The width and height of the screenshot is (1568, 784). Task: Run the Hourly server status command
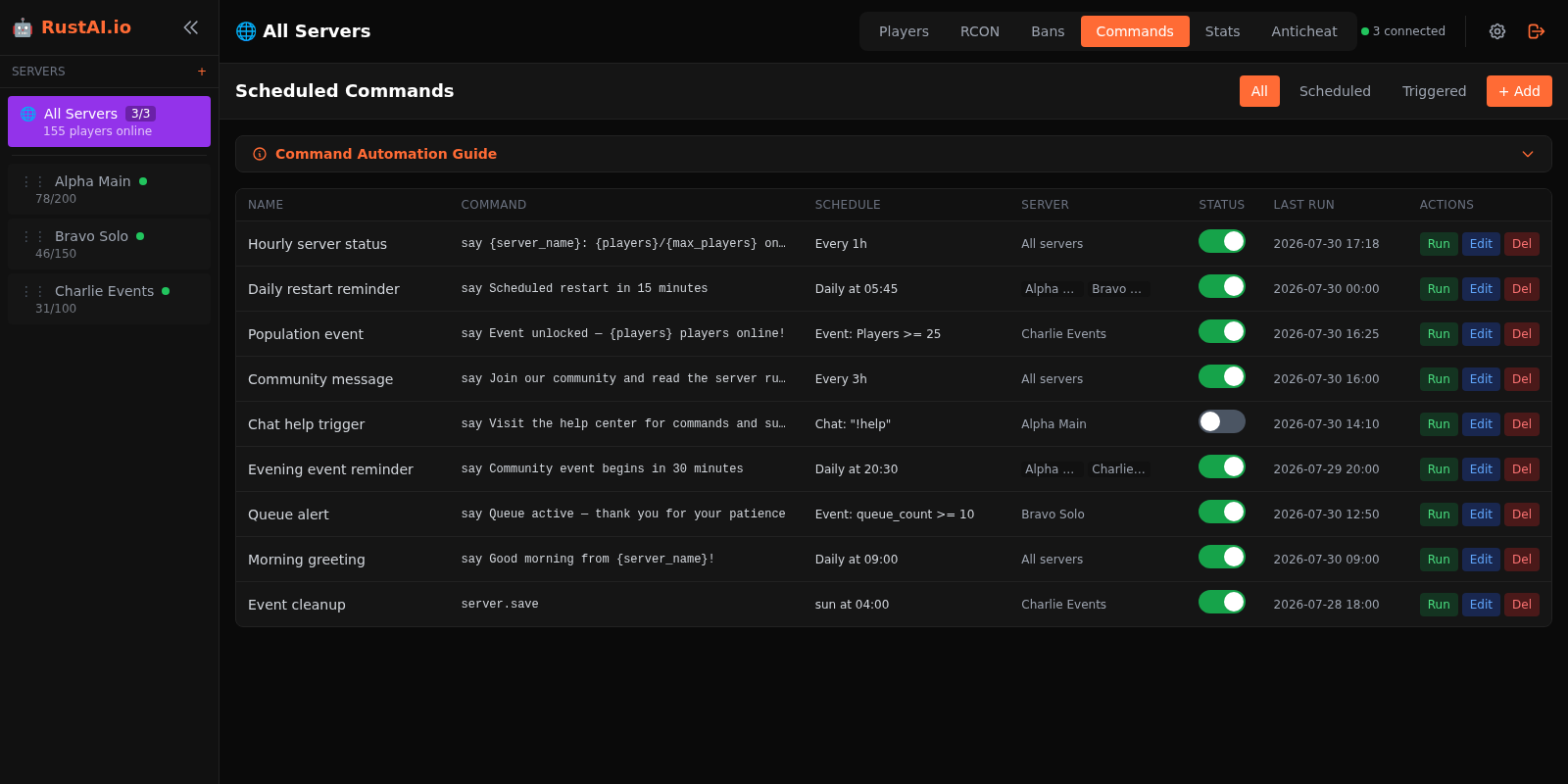(x=1439, y=244)
